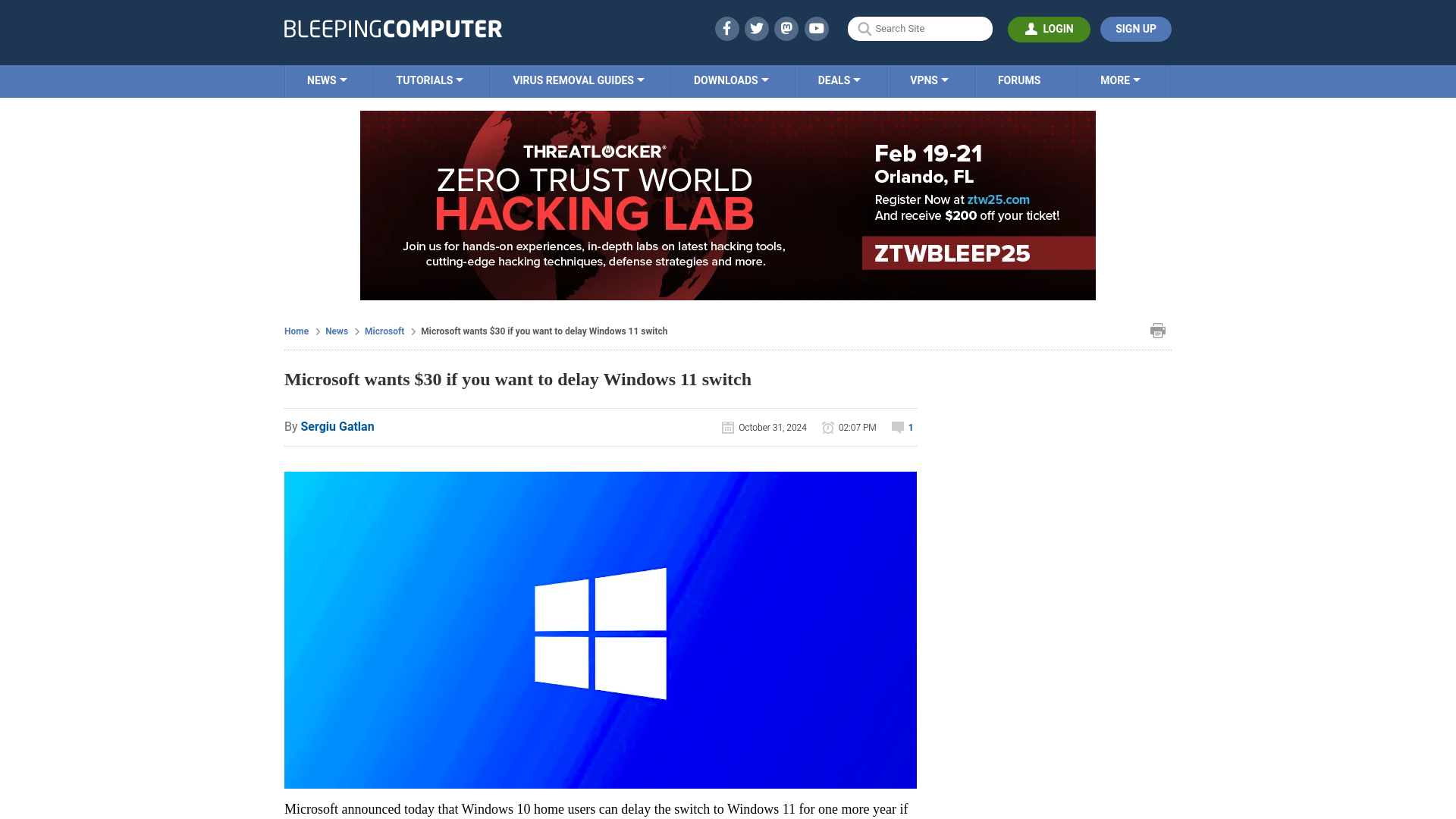Click the calendar date icon near October 31
This screenshot has width=1456, height=819.
(x=727, y=427)
